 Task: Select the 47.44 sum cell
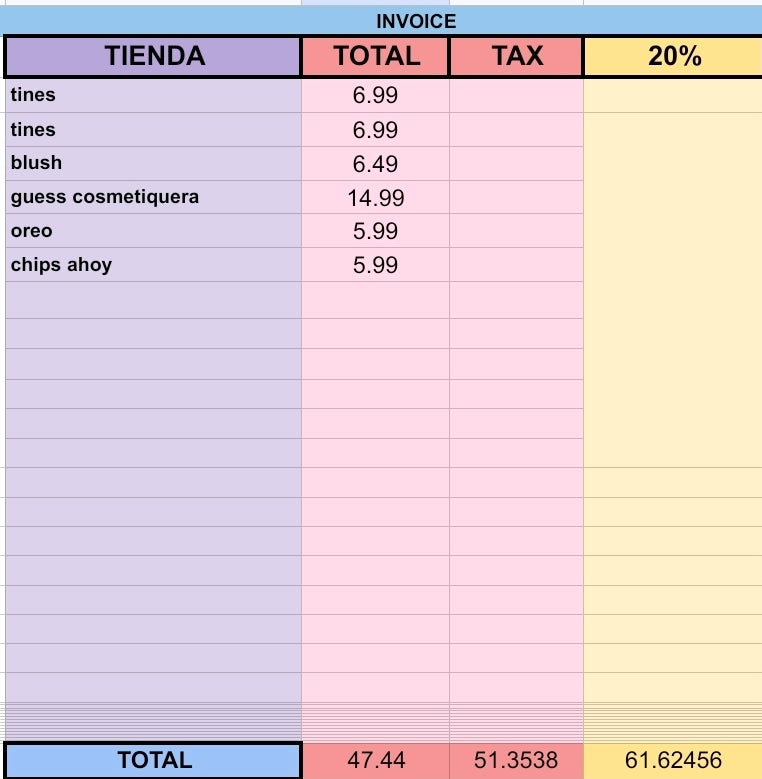coord(376,760)
